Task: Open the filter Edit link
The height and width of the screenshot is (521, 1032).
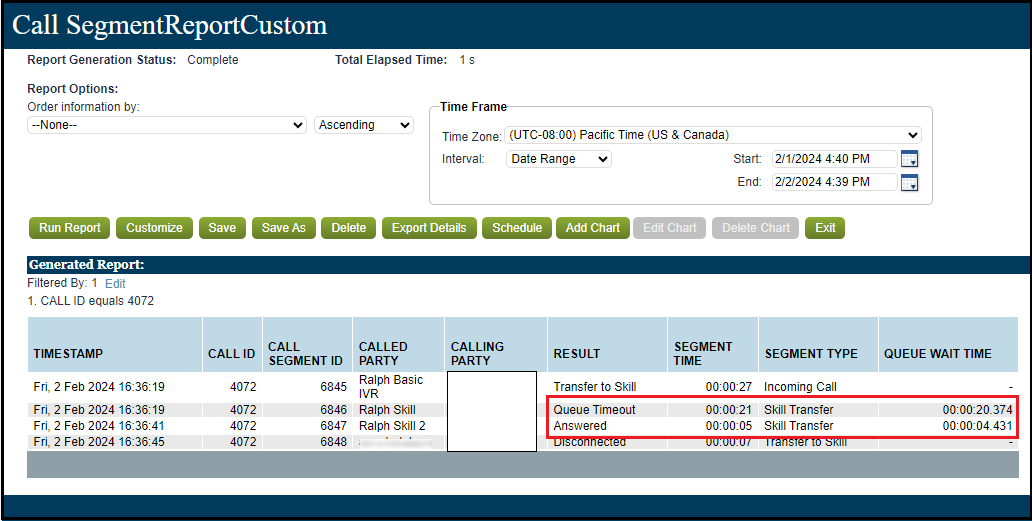Action: tap(115, 284)
